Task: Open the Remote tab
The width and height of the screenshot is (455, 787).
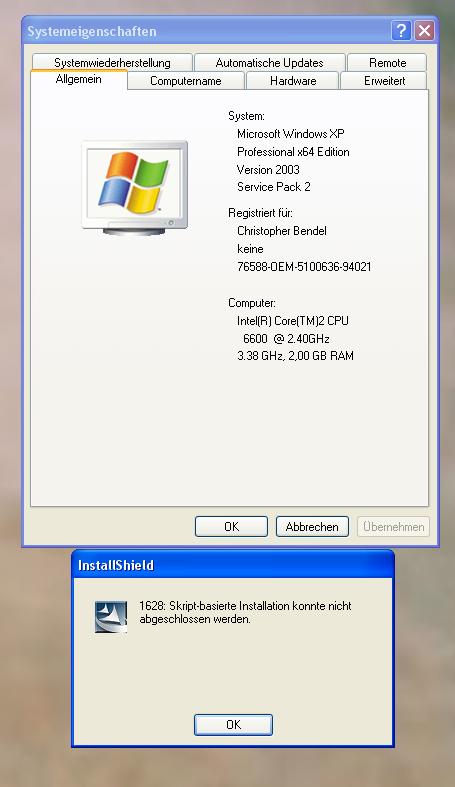Action: 387,62
